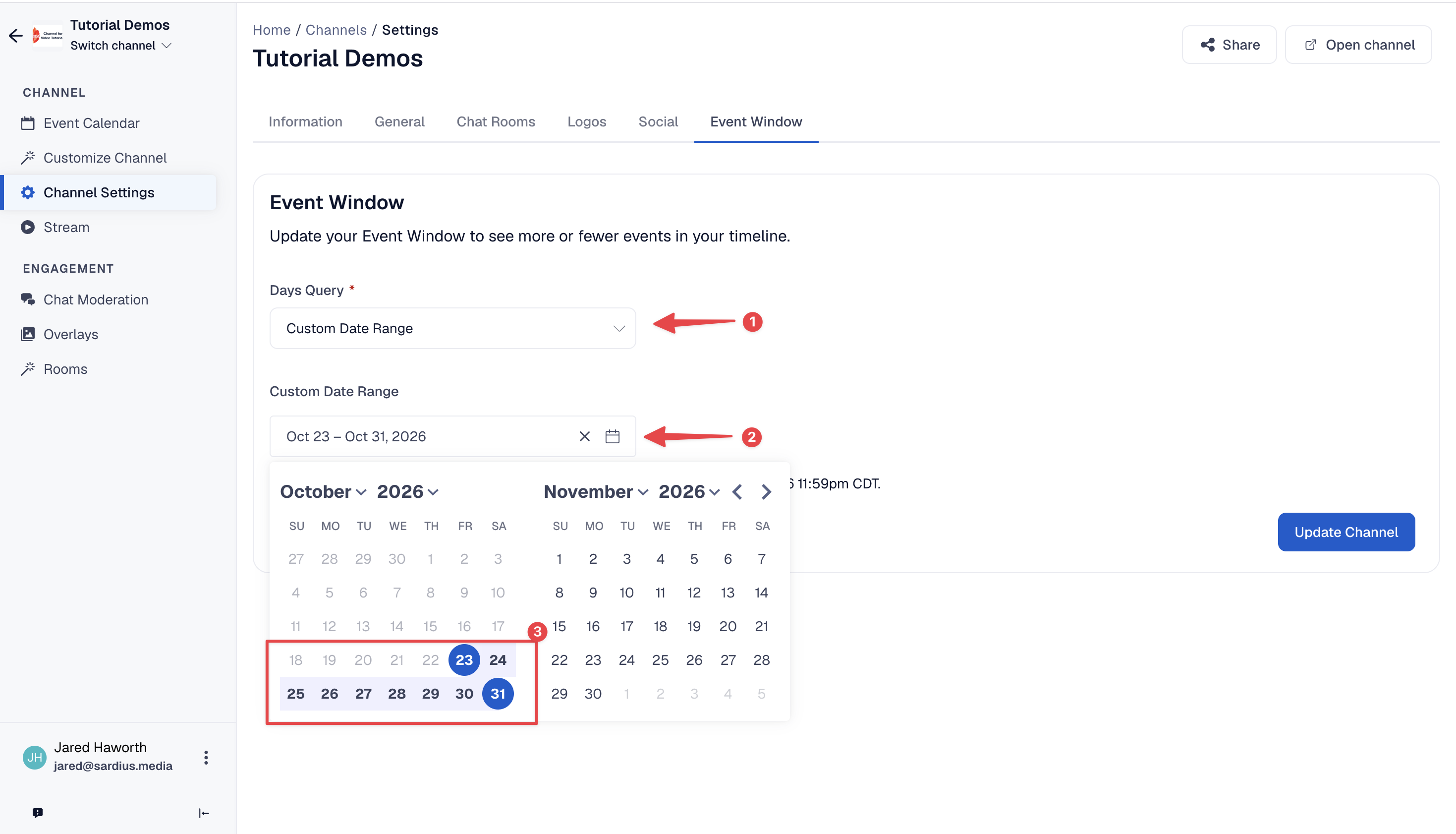
Task: Click the Open channel button
Action: (1358, 45)
